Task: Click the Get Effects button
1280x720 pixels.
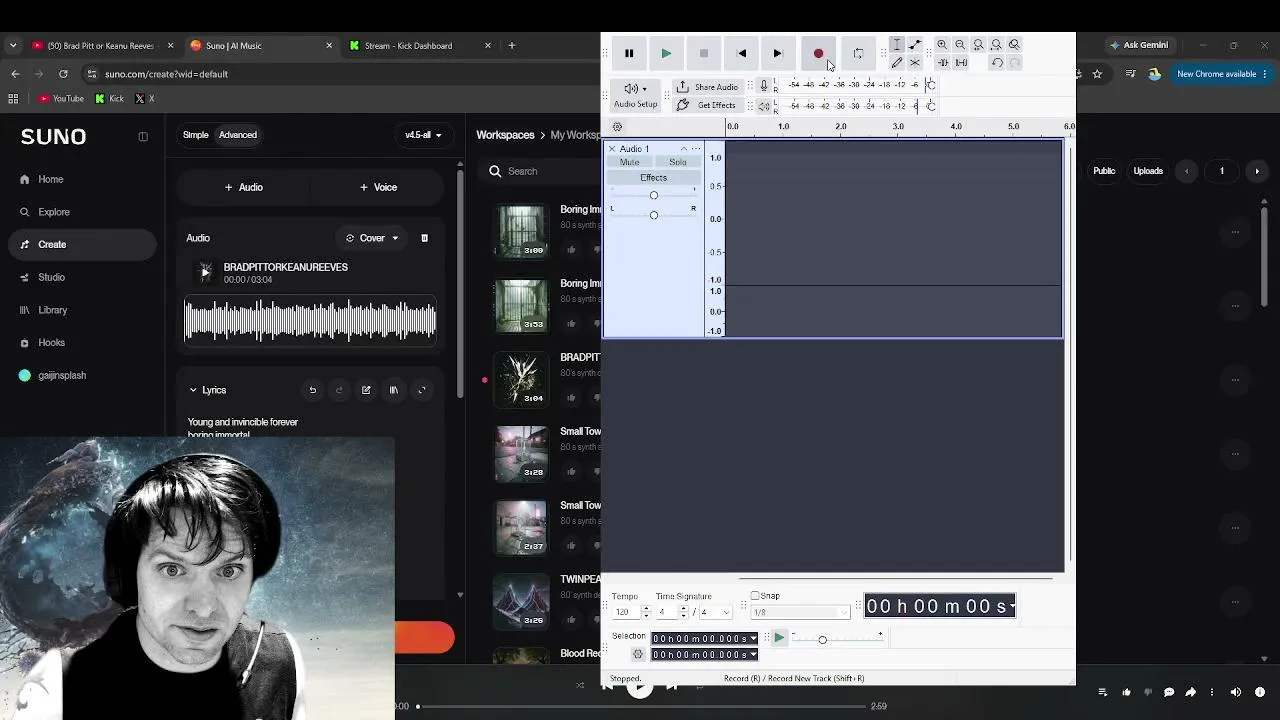Action: coord(707,105)
